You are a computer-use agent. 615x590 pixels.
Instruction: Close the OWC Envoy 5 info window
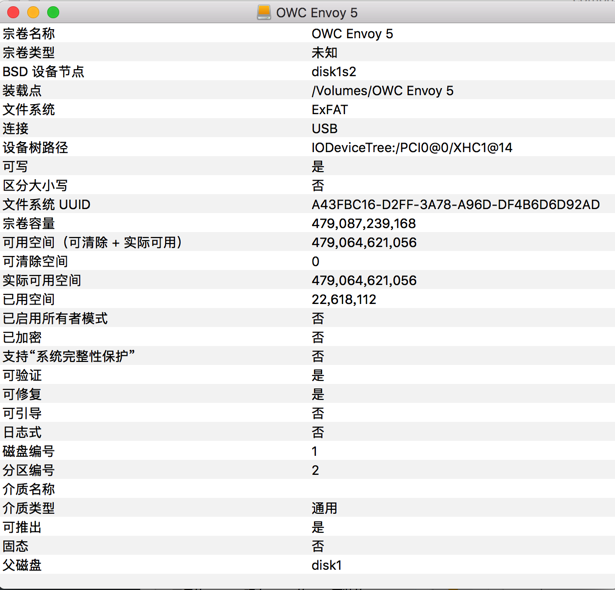click(x=13, y=13)
